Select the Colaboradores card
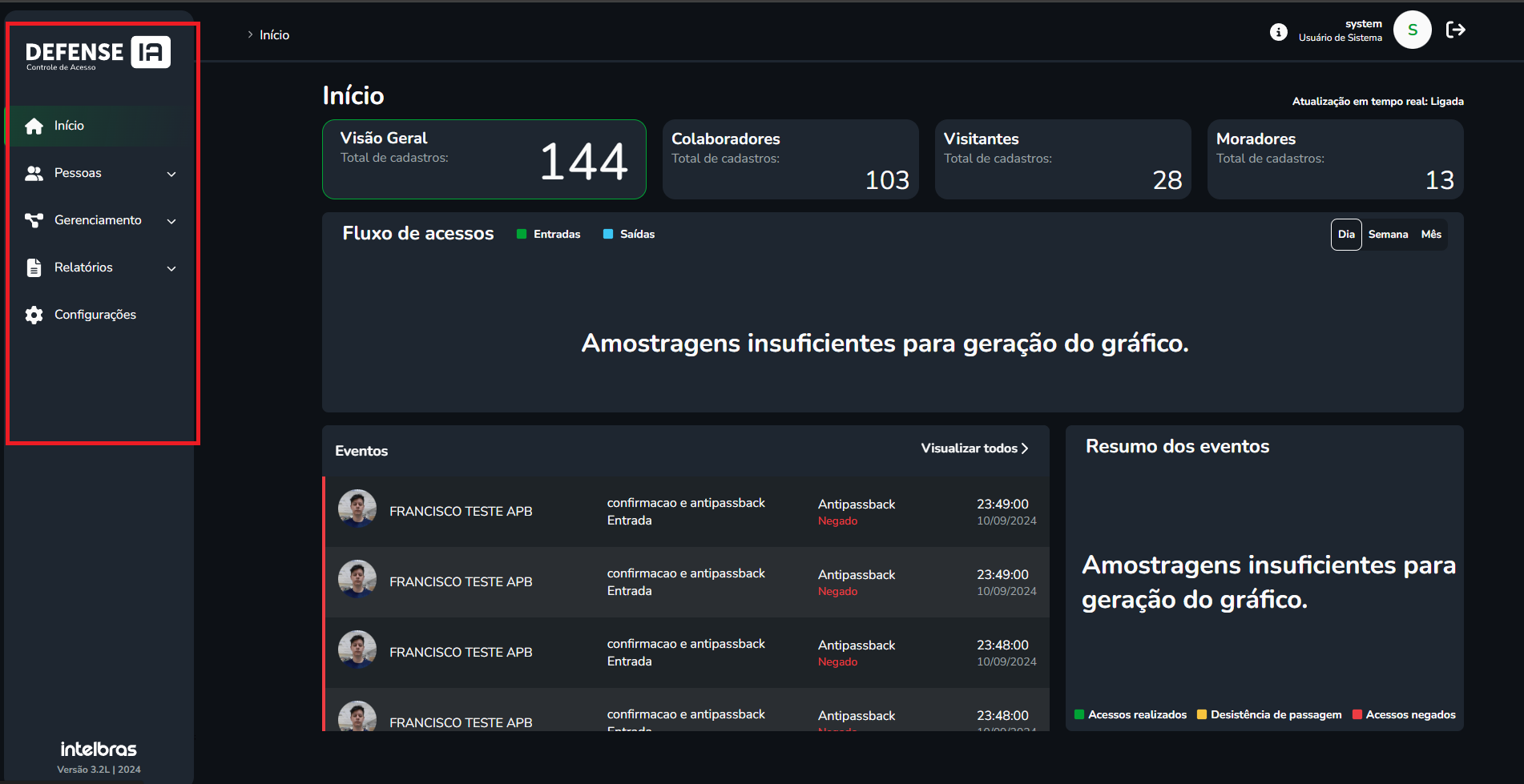Screen dimensions: 1524x784 click(x=790, y=159)
